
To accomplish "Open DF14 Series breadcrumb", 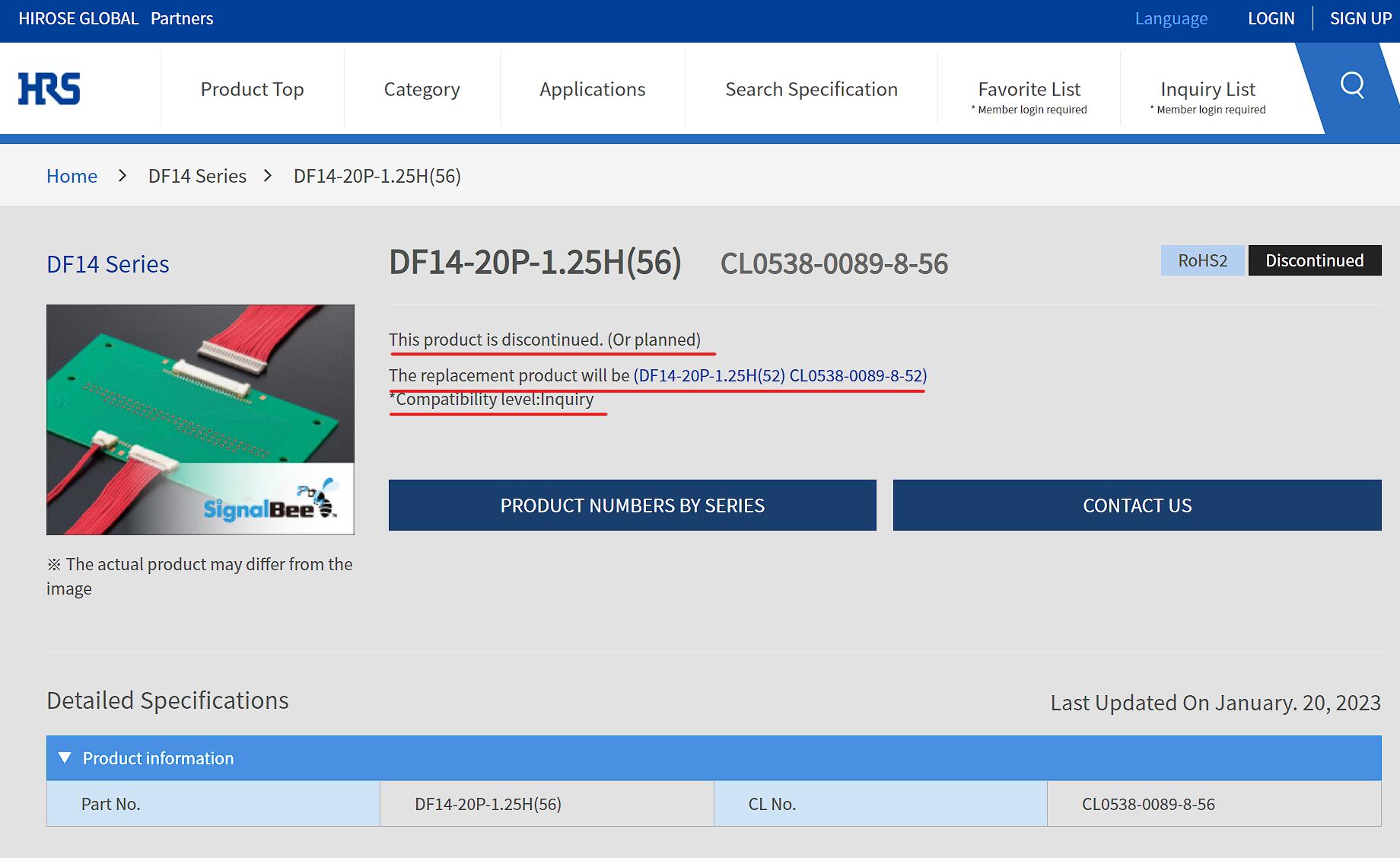I will coord(197,176).
